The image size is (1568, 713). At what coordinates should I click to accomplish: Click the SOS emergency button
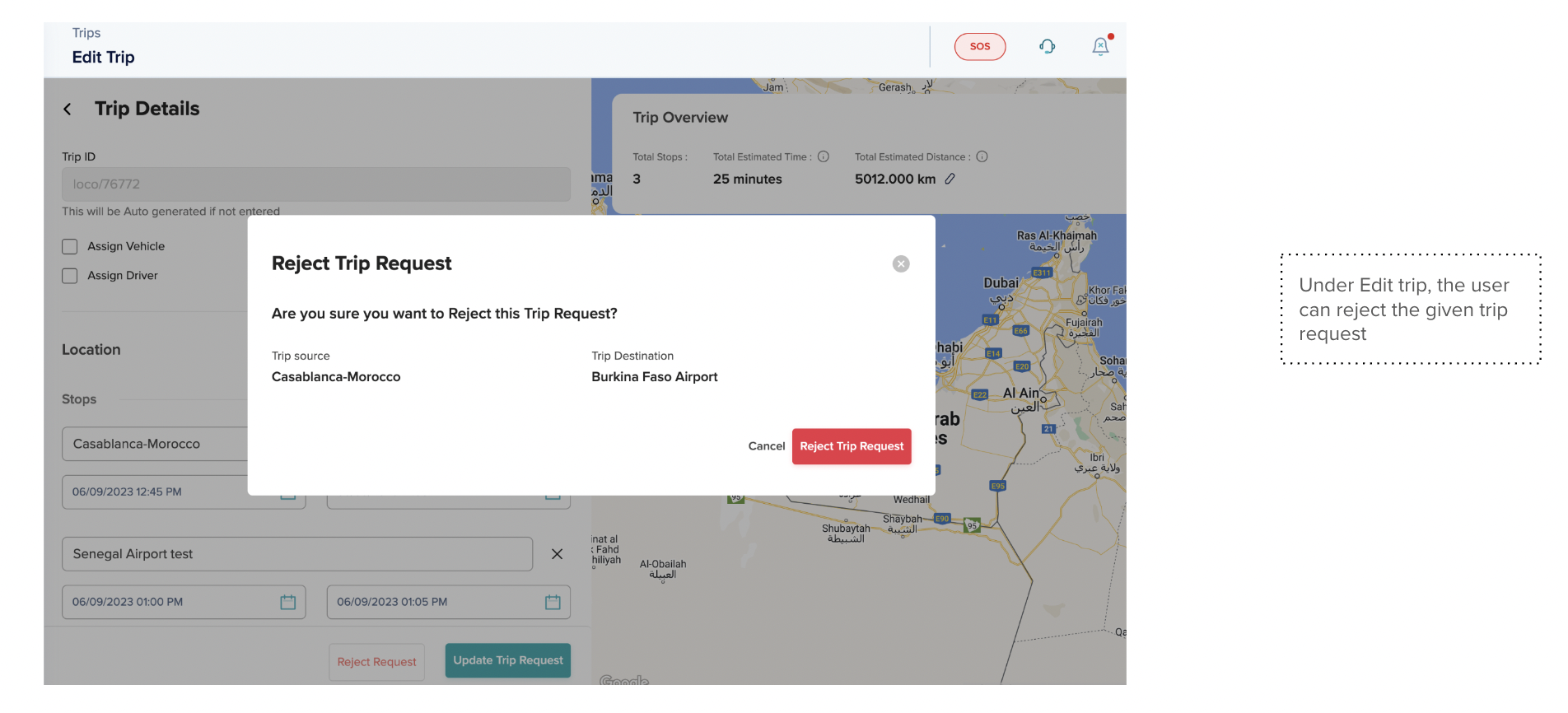(979, 47)
